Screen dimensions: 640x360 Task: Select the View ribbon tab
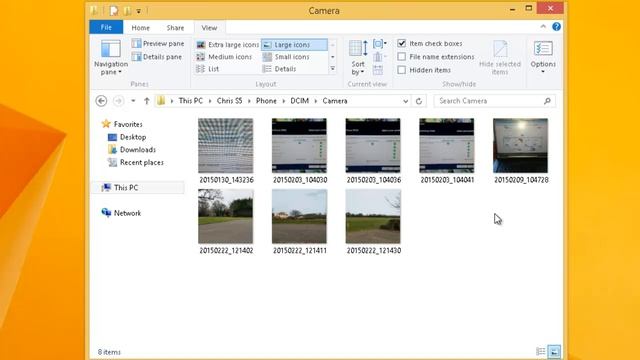[x=209, y=28]
